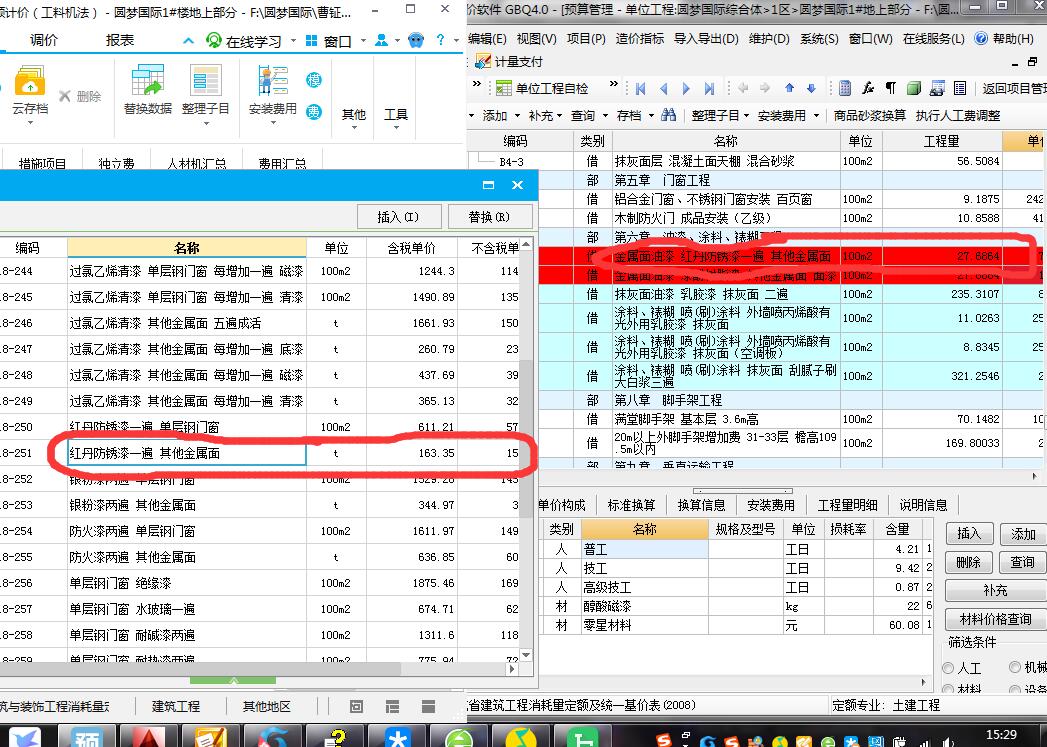Open 计量支付 in GBQ4.0 window
Image resolution: width=1047 pixels, height=747 pixels.
point(509,62)
